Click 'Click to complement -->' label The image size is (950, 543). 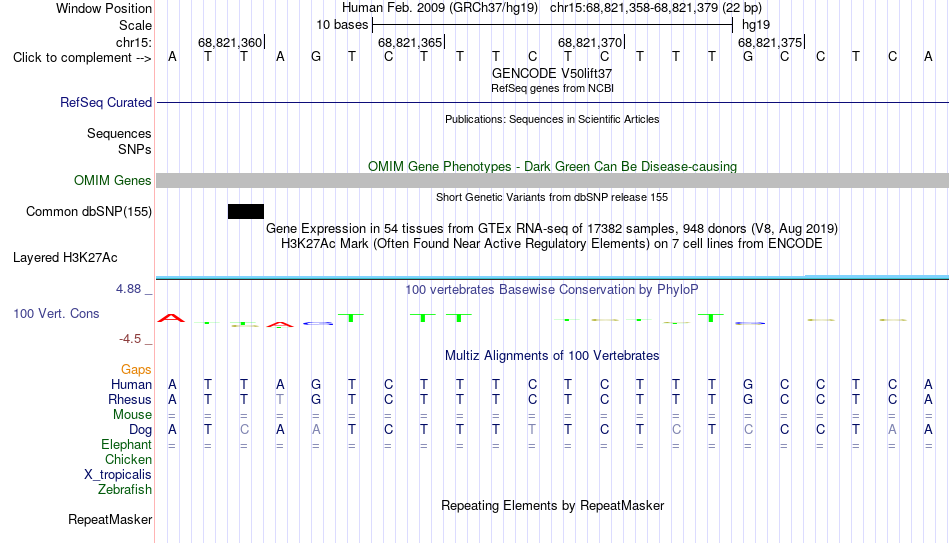coord(82,58)
